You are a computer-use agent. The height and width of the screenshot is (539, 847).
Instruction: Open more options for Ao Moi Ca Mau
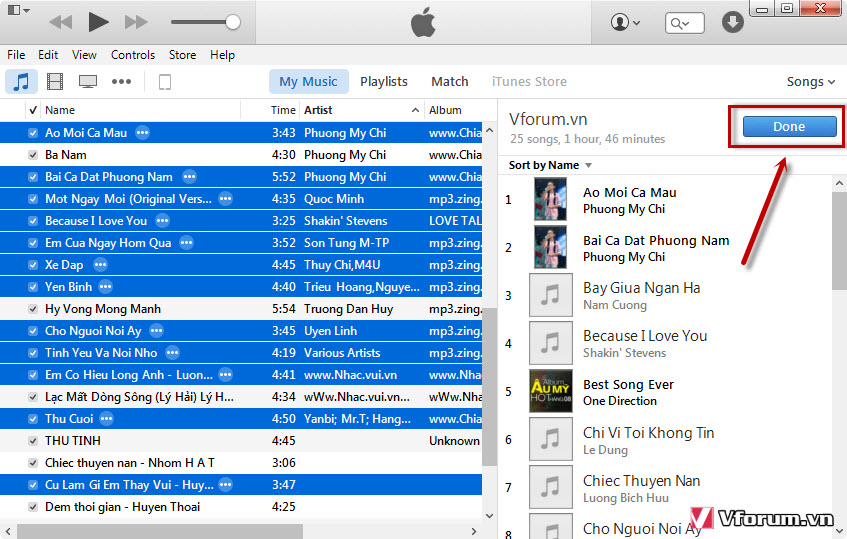[143, 133]
